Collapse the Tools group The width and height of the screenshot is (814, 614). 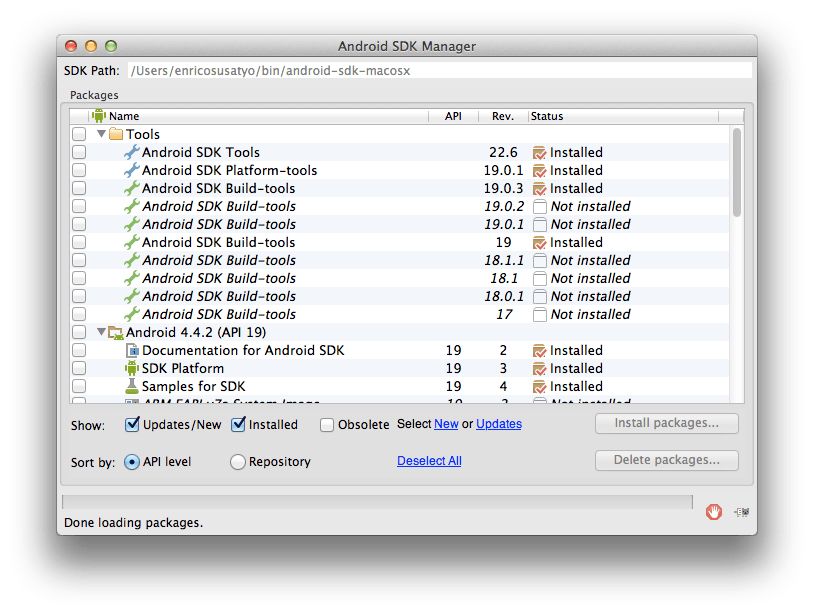[x=102, y=133]
